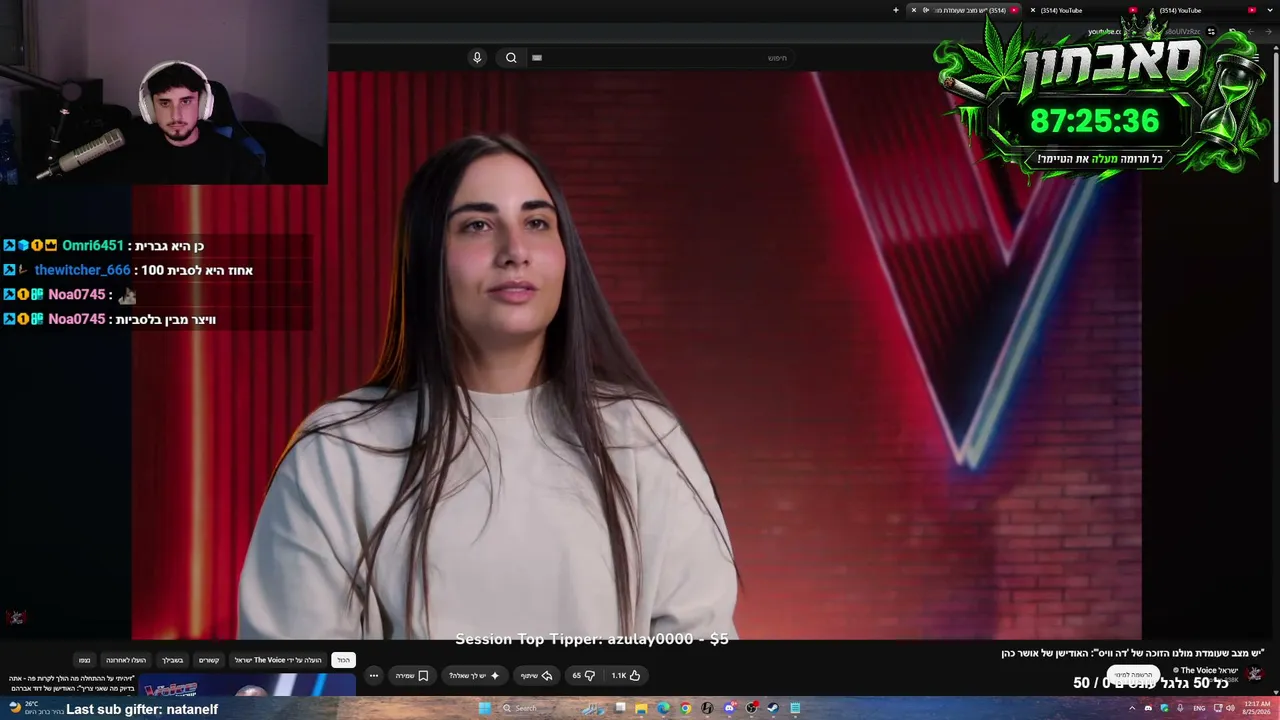Image resolution: width=1280 pixels, height=720 pixels.
Task: Open Steam from the taskbar
Action: pyautogui.click(x=773, y=708)
